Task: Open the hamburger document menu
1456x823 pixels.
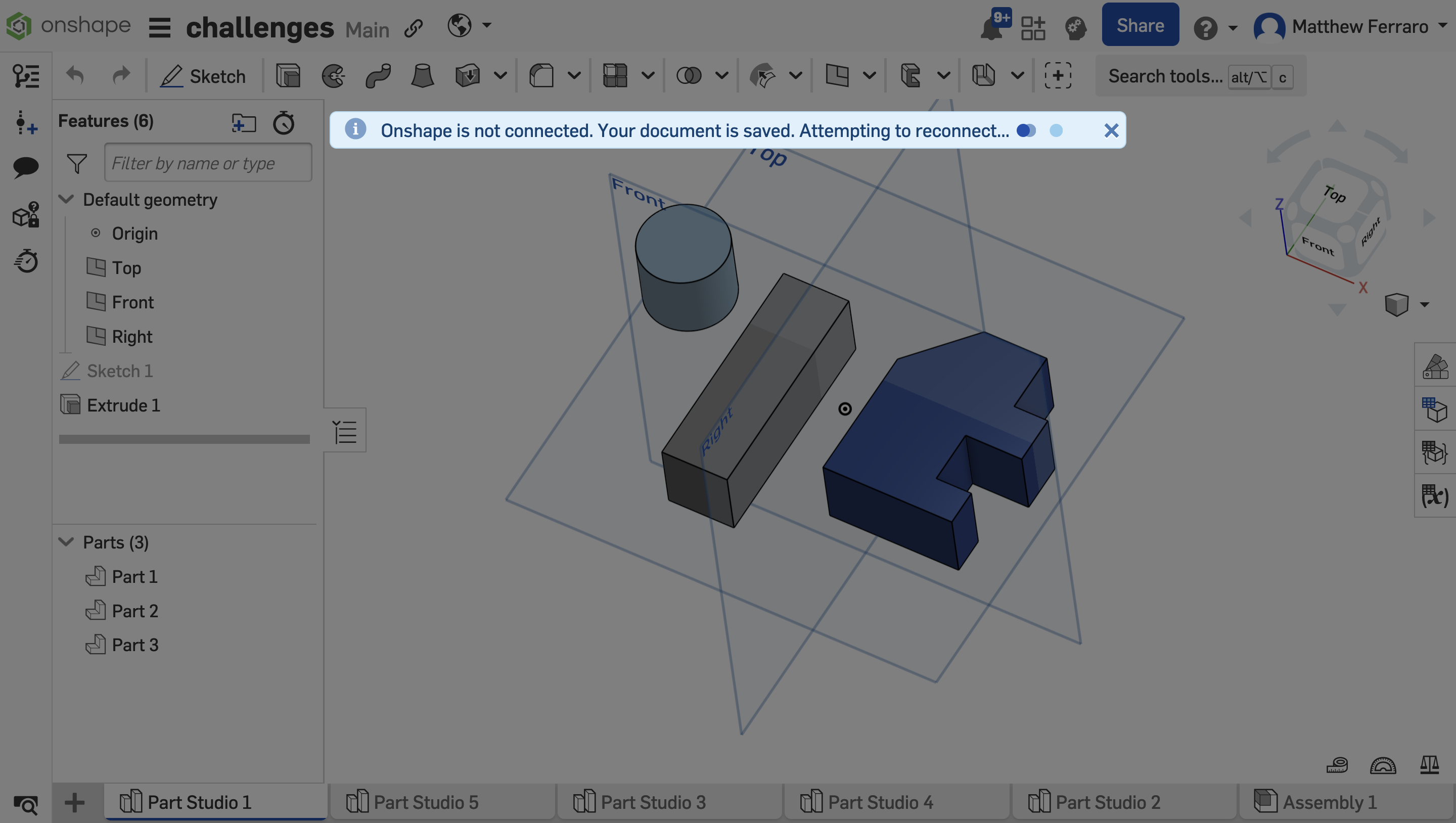Action: (x=159, y=27)
